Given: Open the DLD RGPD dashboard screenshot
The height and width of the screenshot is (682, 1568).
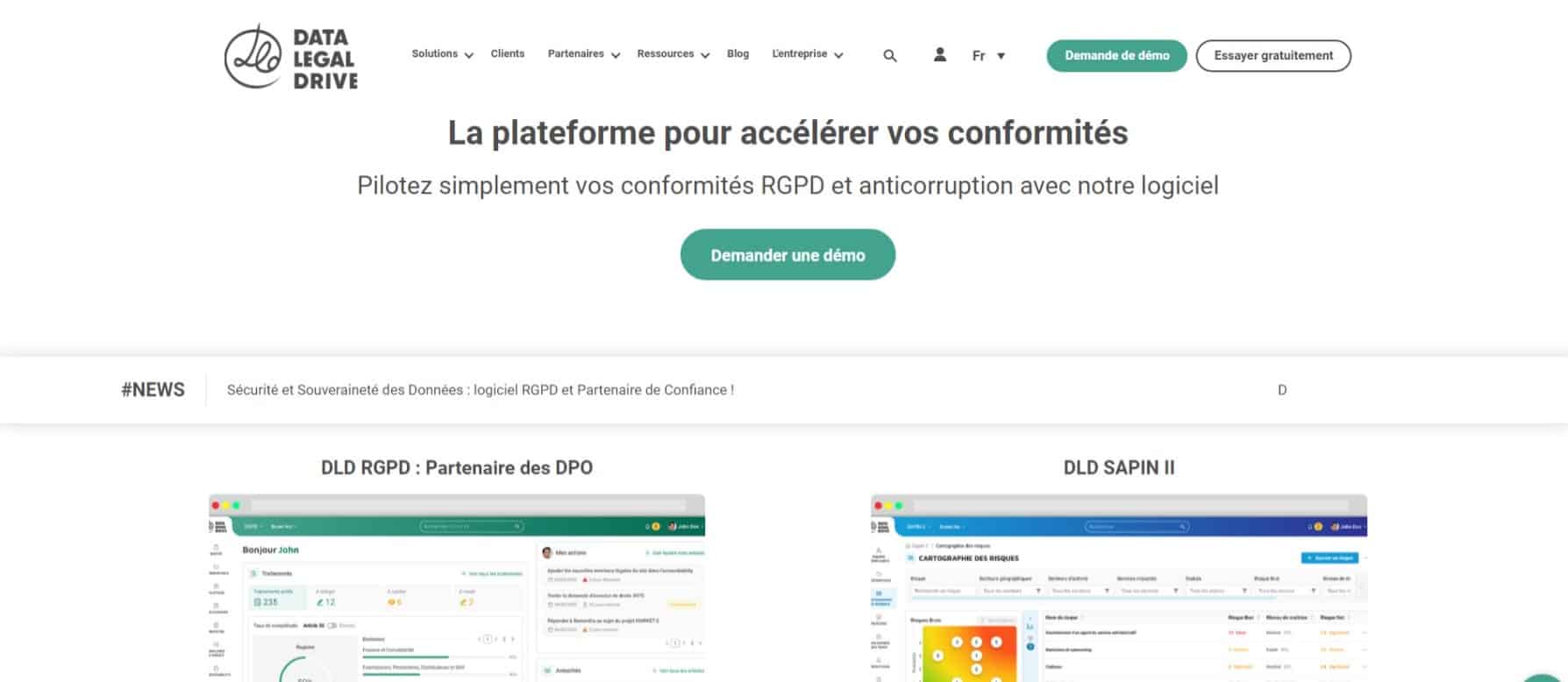Looking at the screenshot, I should pyautogui.click(x=457, y=588).
